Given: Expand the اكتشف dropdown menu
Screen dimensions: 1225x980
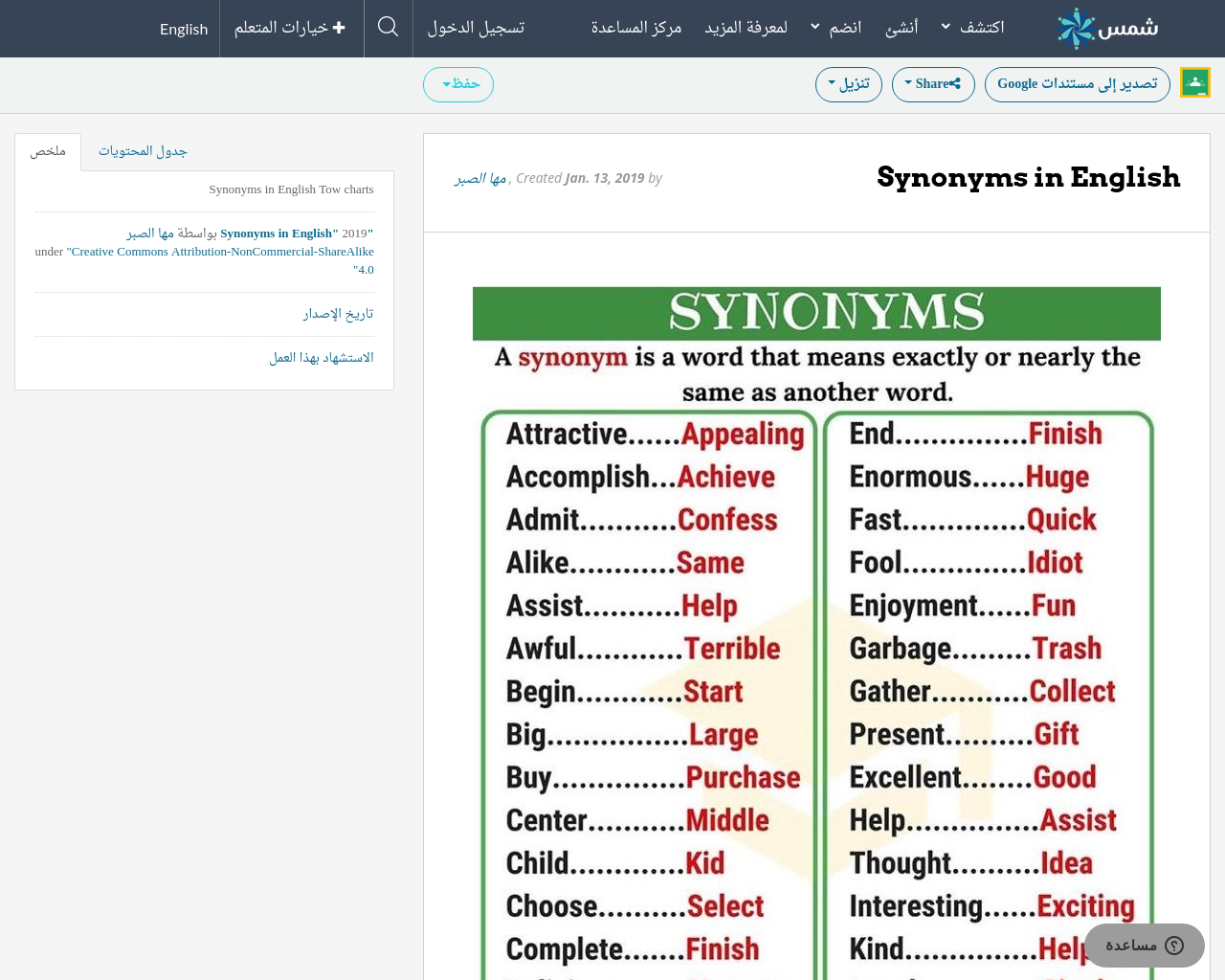Looking at the screenshot, I should (972, 28).
